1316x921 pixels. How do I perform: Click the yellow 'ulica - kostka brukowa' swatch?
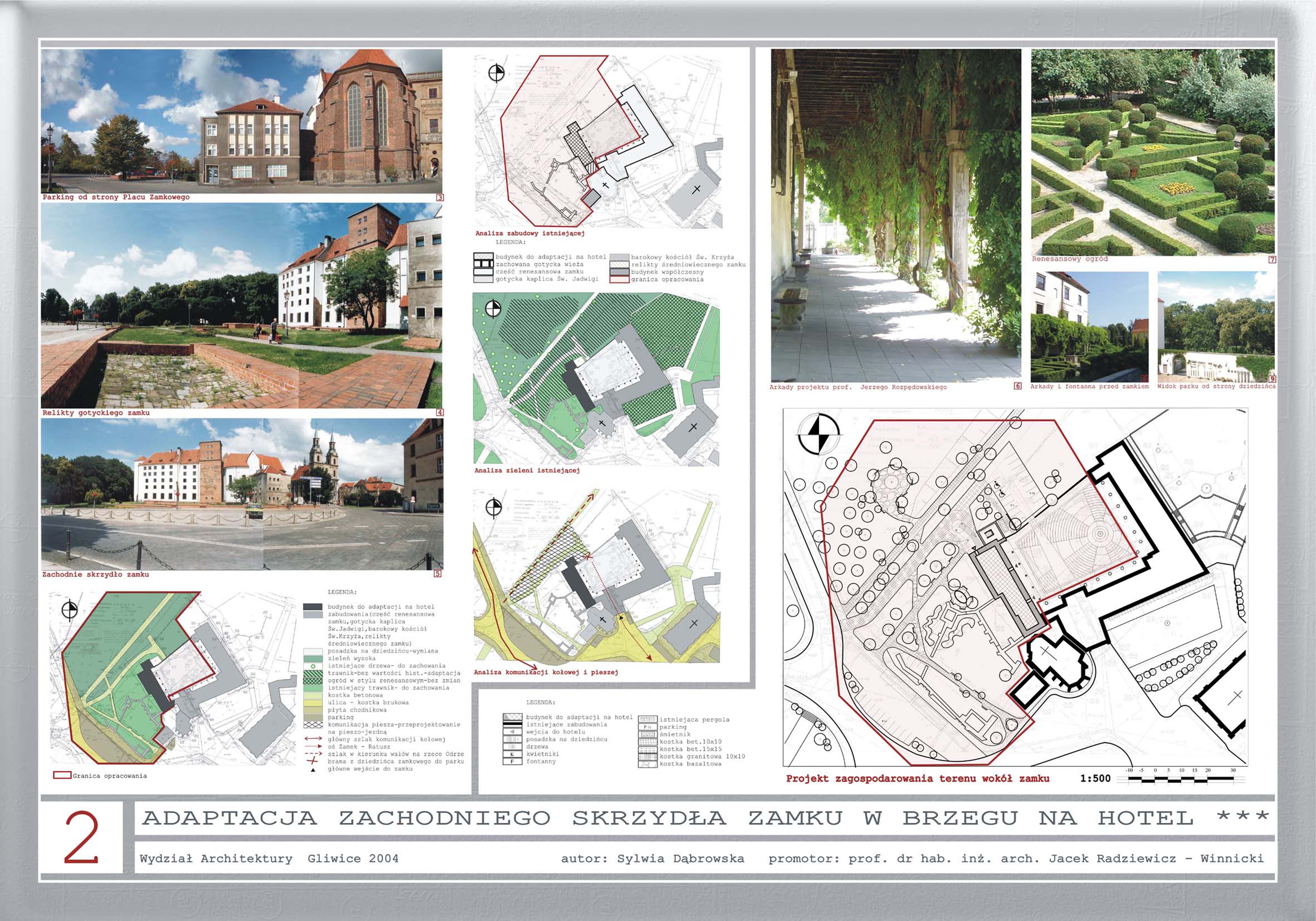click(x=313, y=703)
